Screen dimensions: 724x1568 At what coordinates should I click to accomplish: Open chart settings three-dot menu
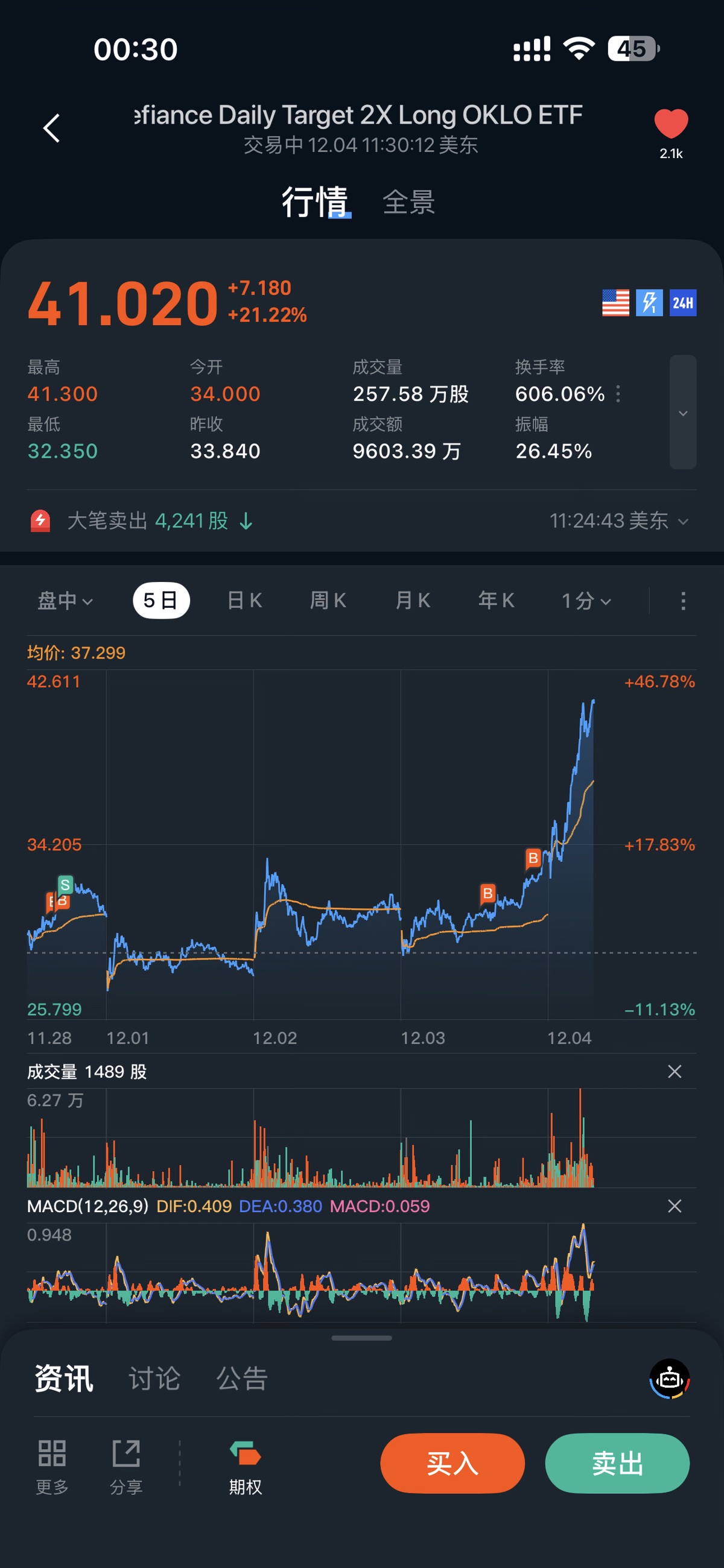coord(683,601)
